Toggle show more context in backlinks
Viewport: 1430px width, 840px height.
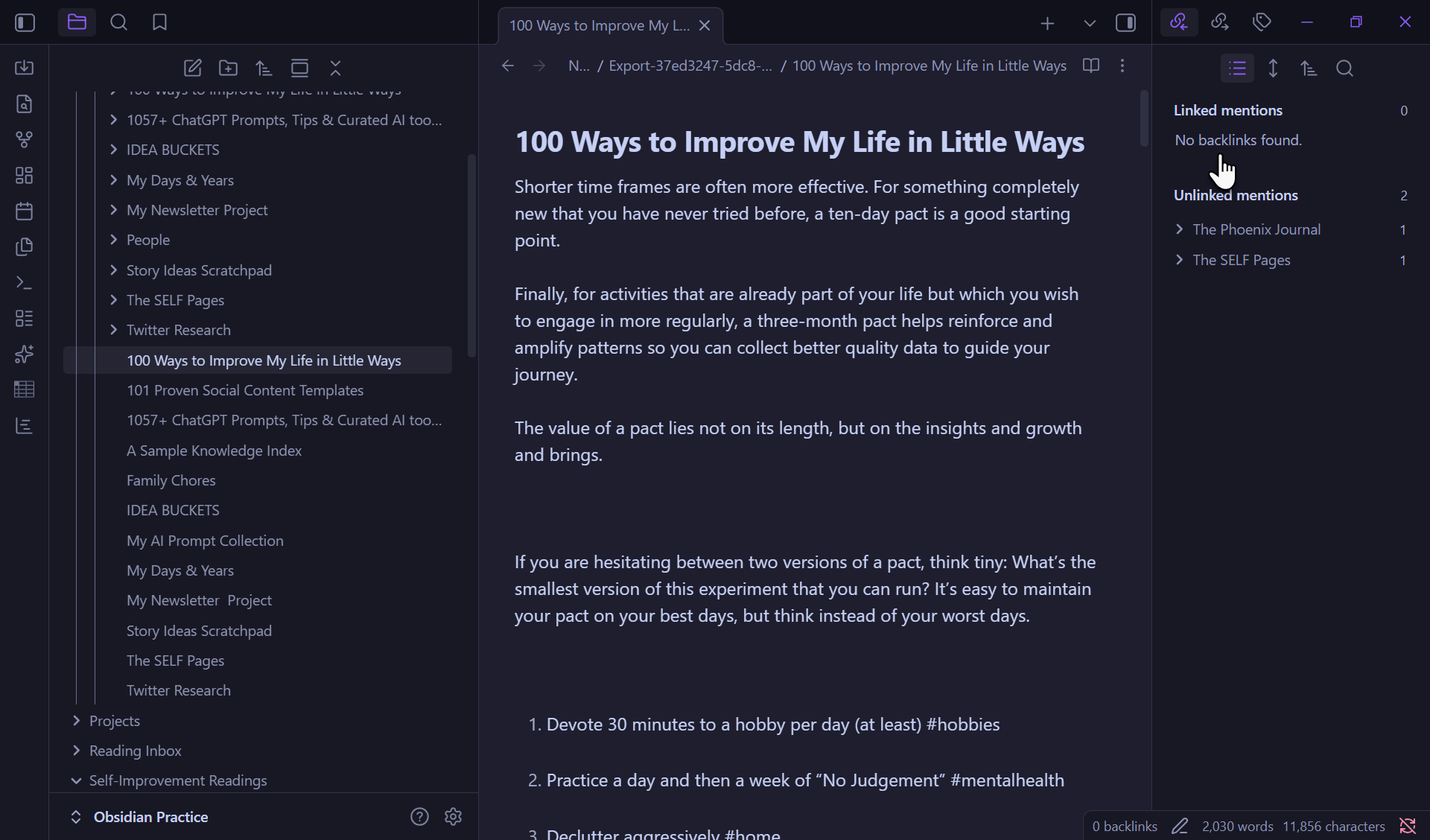pyautogui.click(x=1273, y=69)
